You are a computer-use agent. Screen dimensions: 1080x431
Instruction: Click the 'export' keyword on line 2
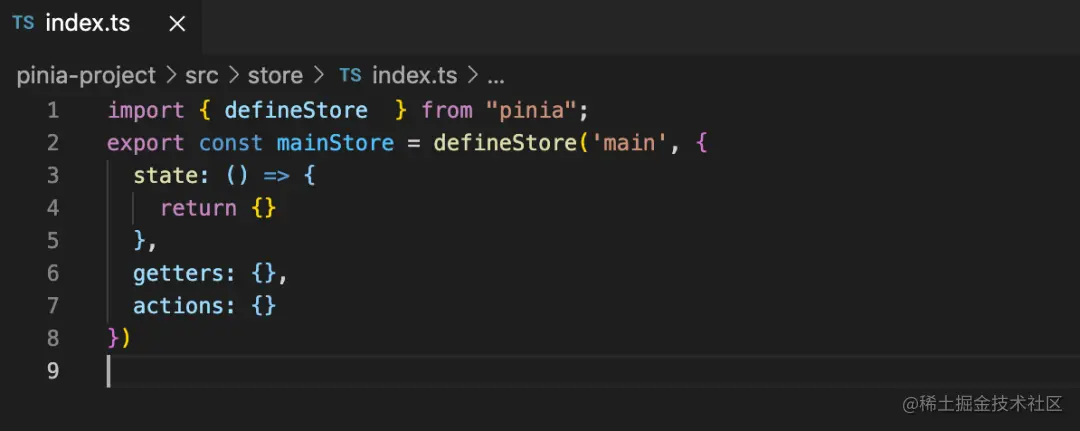pyautogui.click(x=146, y=143)
